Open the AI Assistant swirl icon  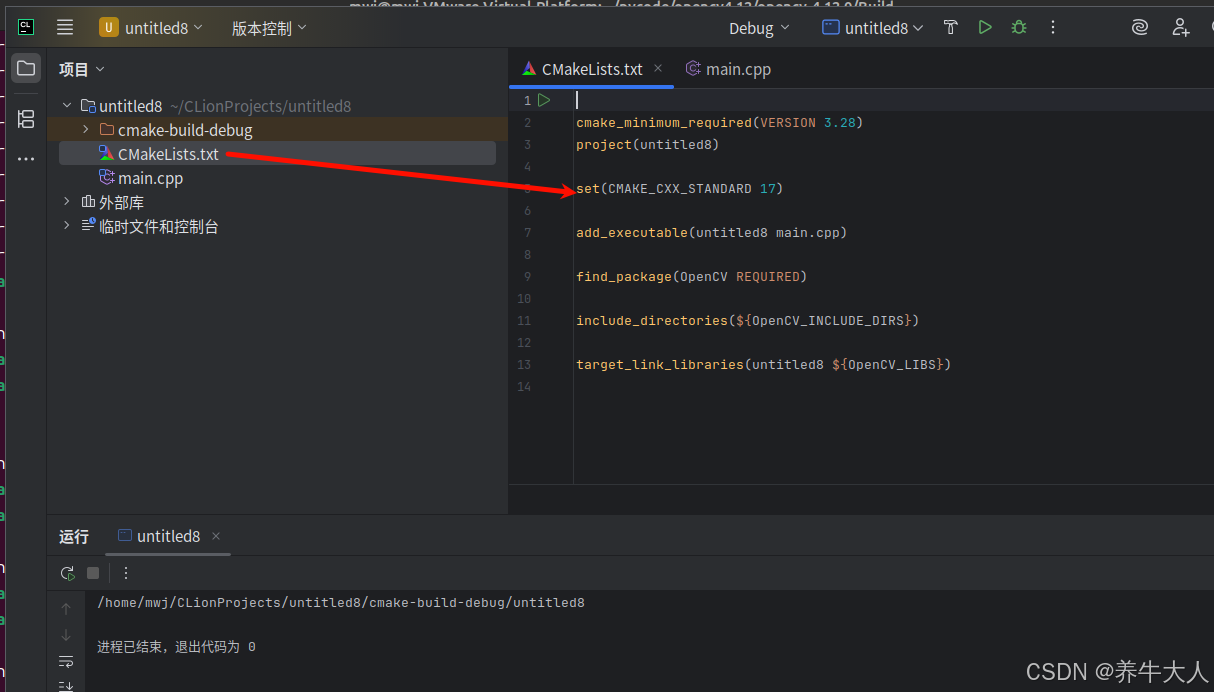click(1140, 27)
